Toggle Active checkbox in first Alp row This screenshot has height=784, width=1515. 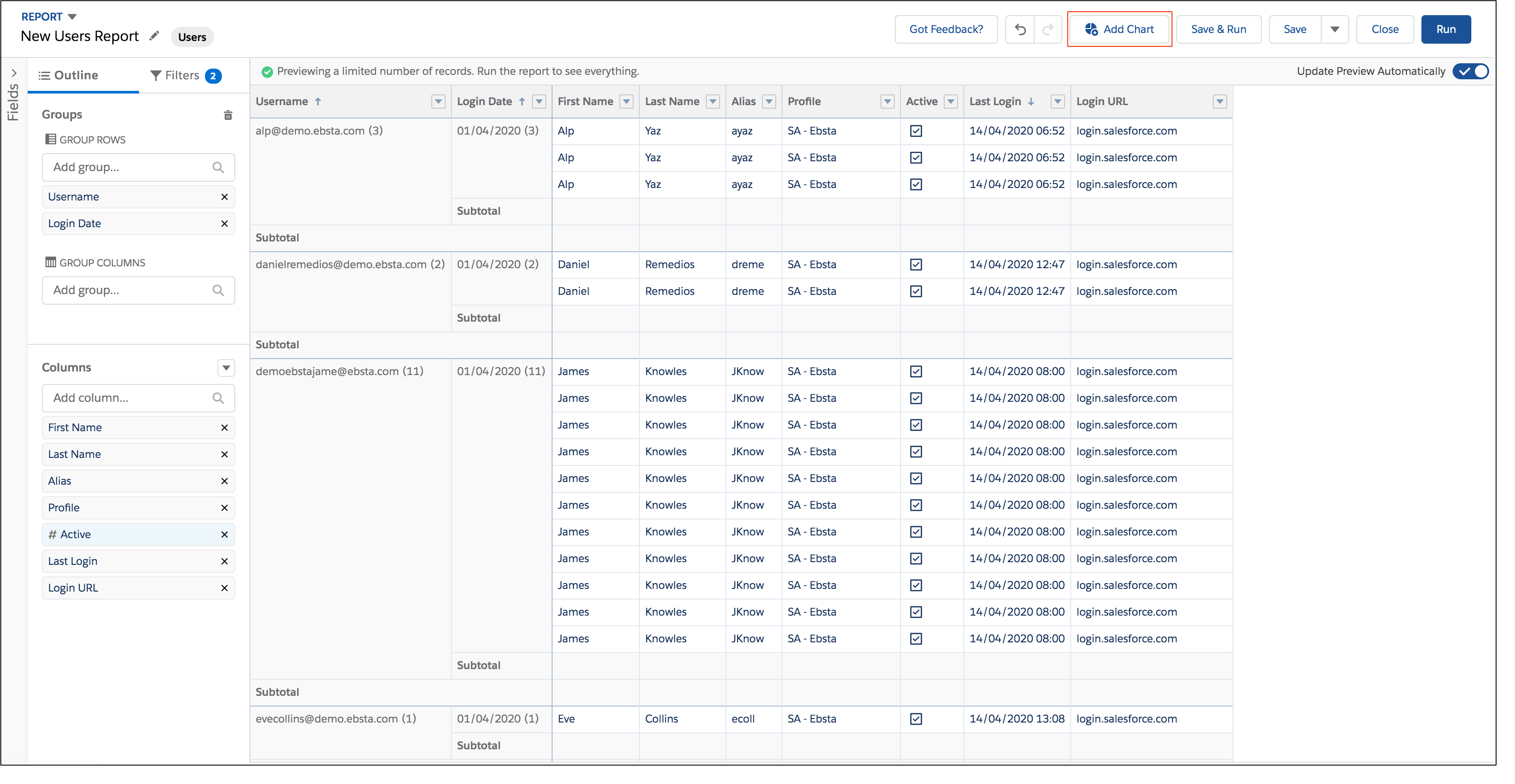(x=916, y=131)
